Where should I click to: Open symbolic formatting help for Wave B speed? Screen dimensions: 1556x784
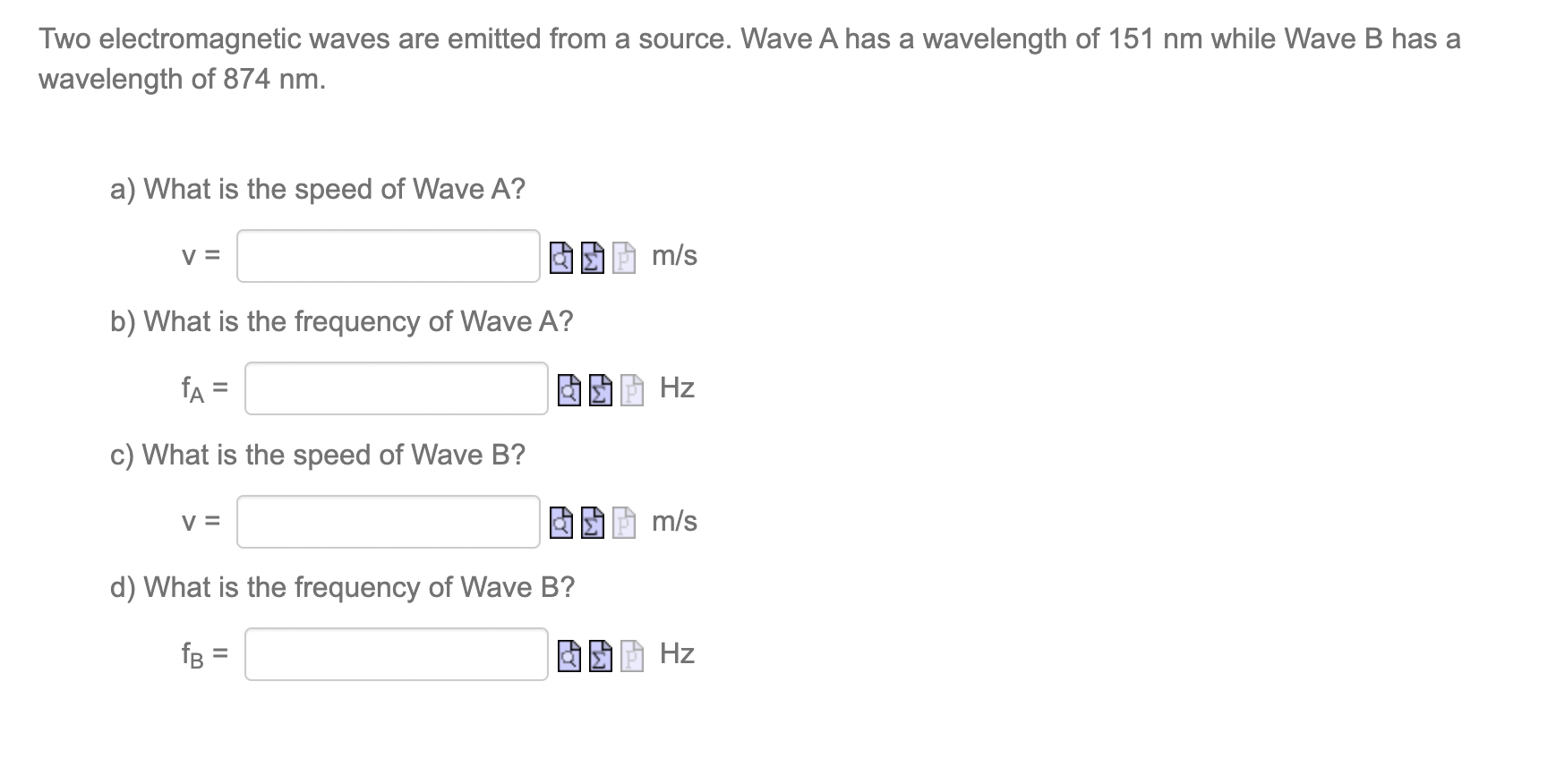click(x=592, y=523)
